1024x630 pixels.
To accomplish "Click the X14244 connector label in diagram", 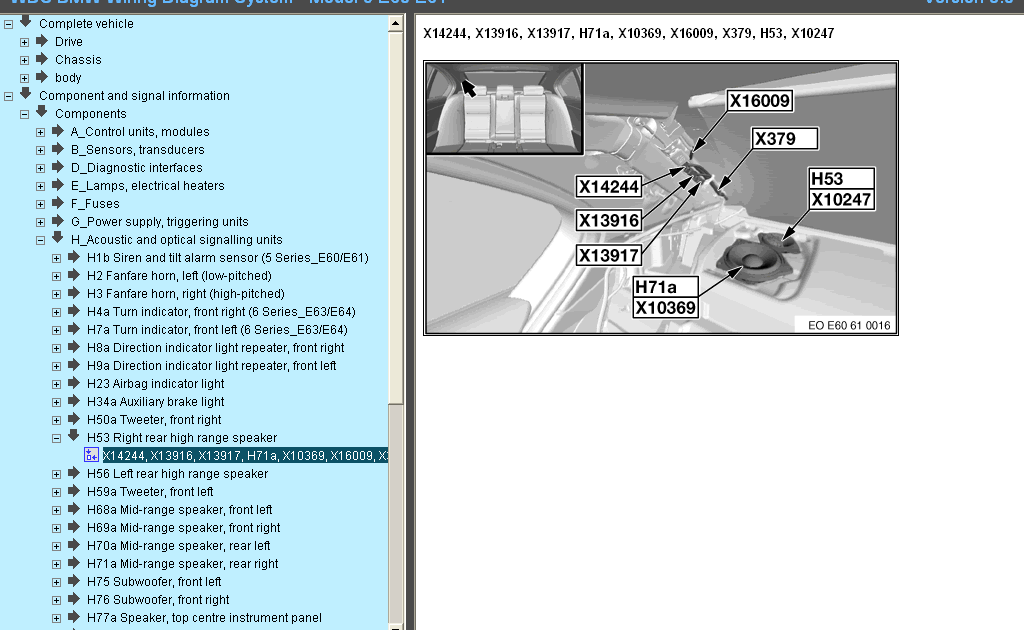I will pyautogui.click(x=609, y=187).
